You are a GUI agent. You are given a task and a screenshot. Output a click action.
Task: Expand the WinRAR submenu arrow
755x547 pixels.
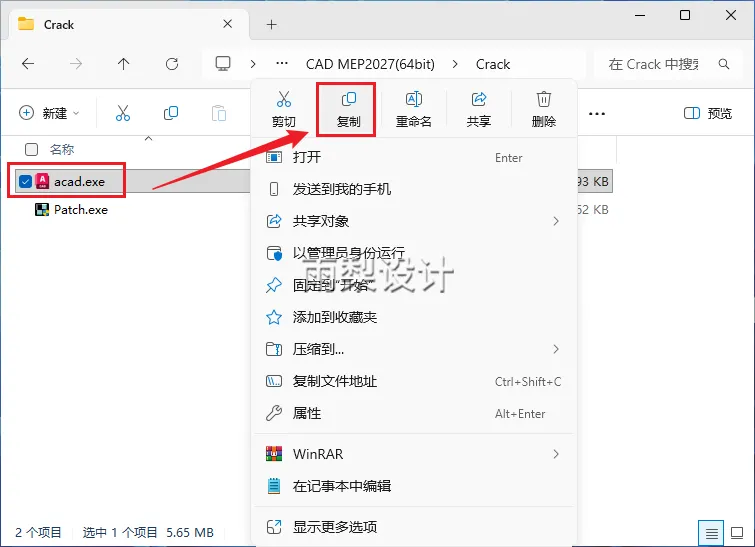pos(556,454)
